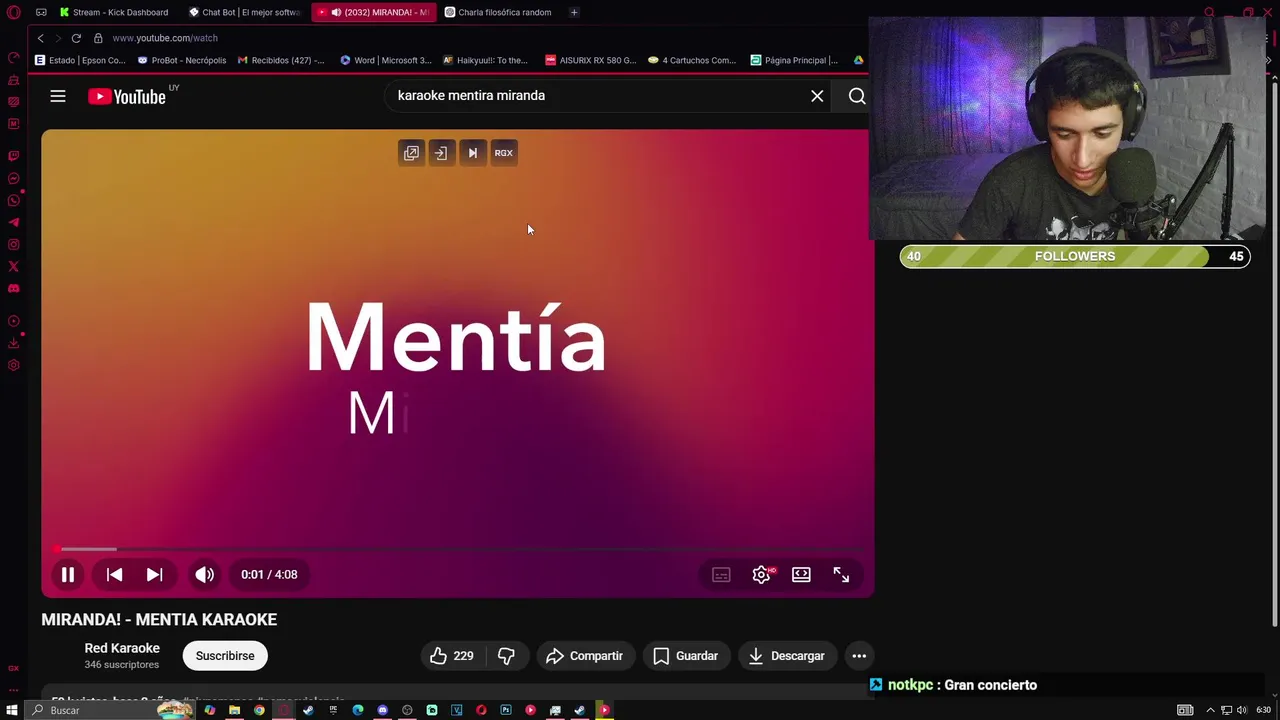This screenshot has width=1280, height=720.
Task: Open downloads in the Opera sidebar
Action: [14, 343]
